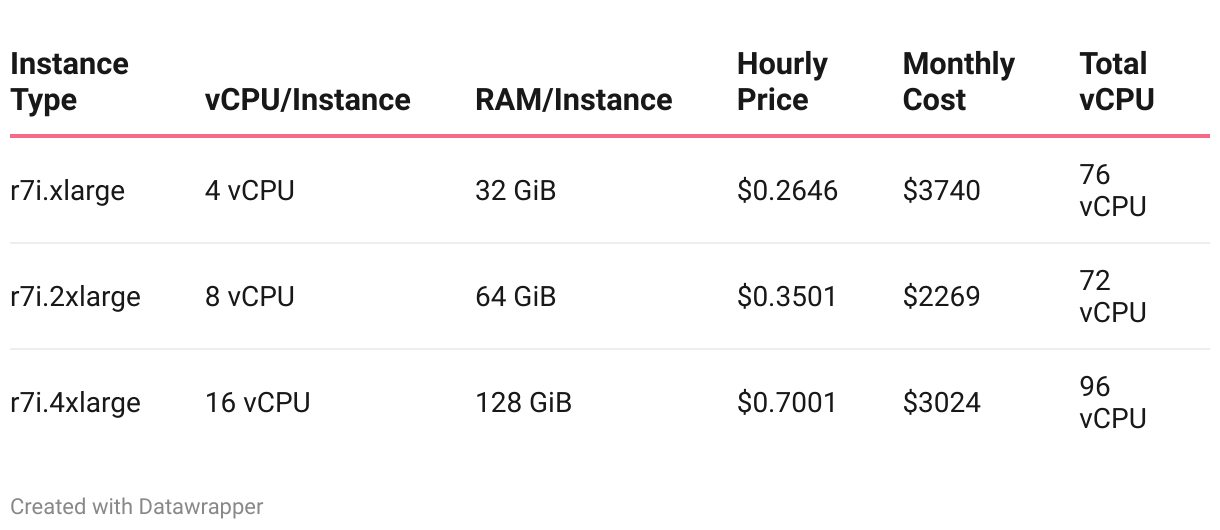This screenshot has width=1220, height=530.
Task: Click the $3740 monthly cost cell
Action: 941,190
